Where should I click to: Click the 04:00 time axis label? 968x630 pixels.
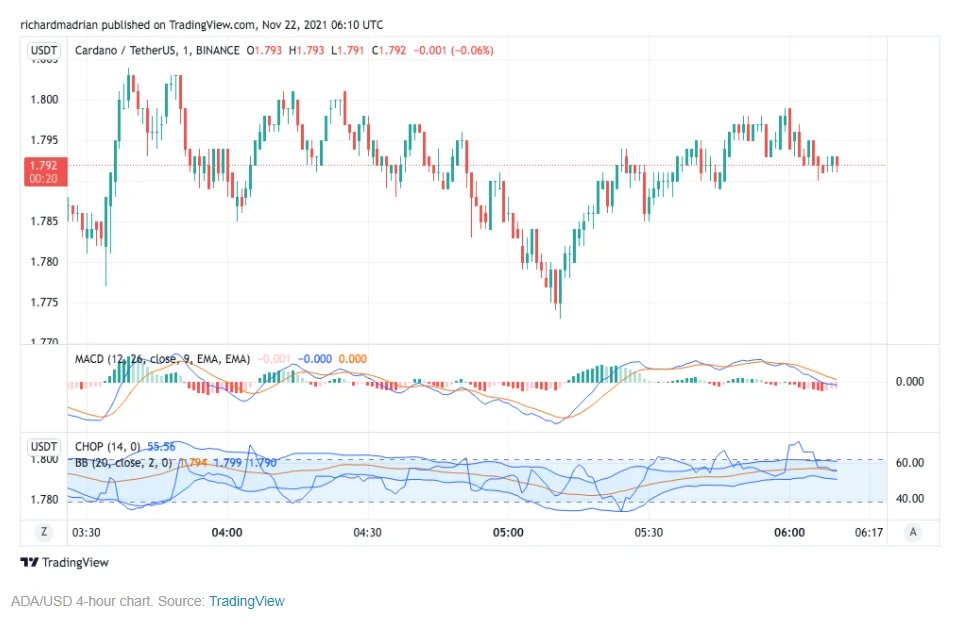227,532
